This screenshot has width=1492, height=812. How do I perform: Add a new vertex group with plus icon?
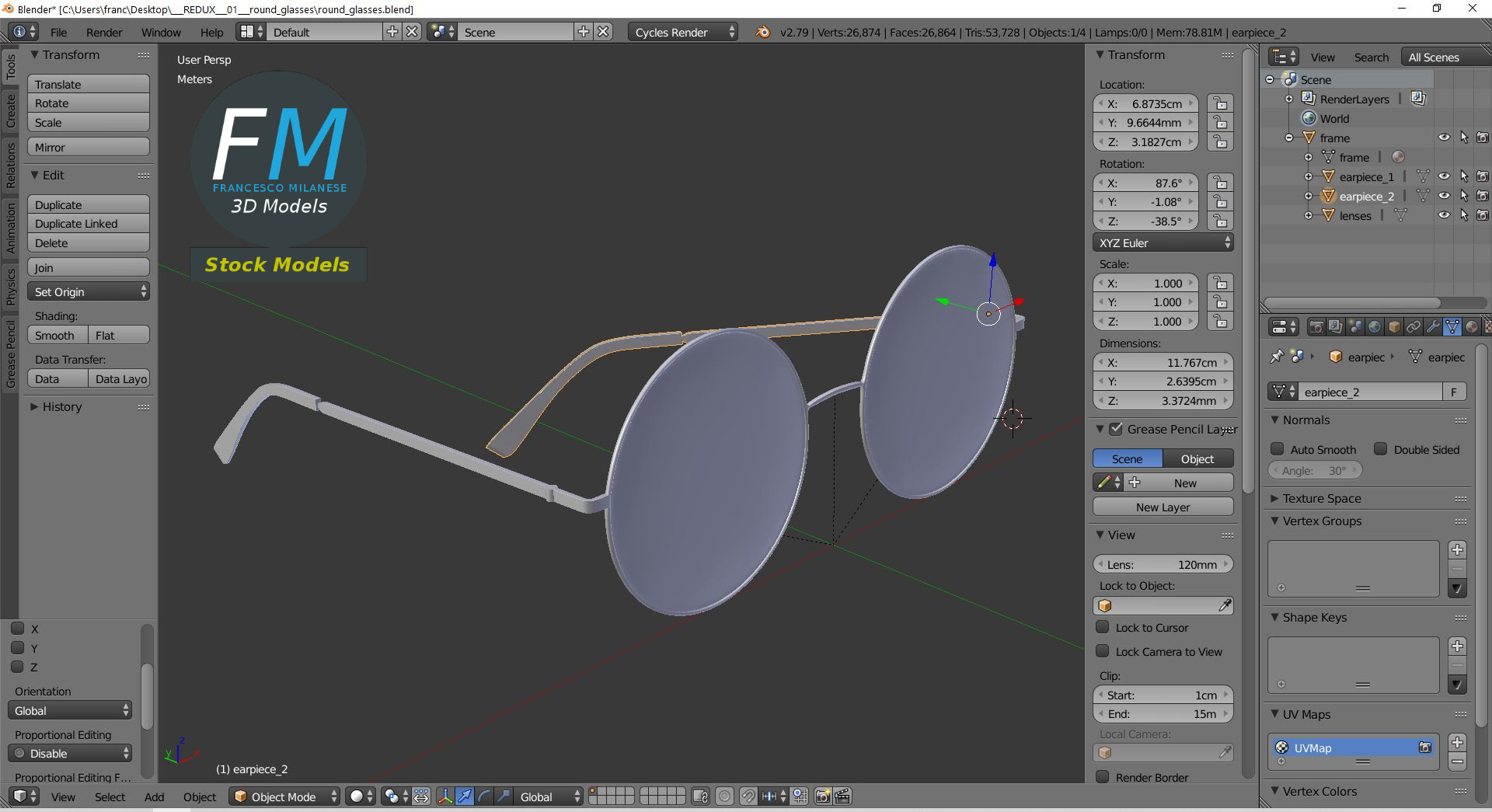point(1458,550)
